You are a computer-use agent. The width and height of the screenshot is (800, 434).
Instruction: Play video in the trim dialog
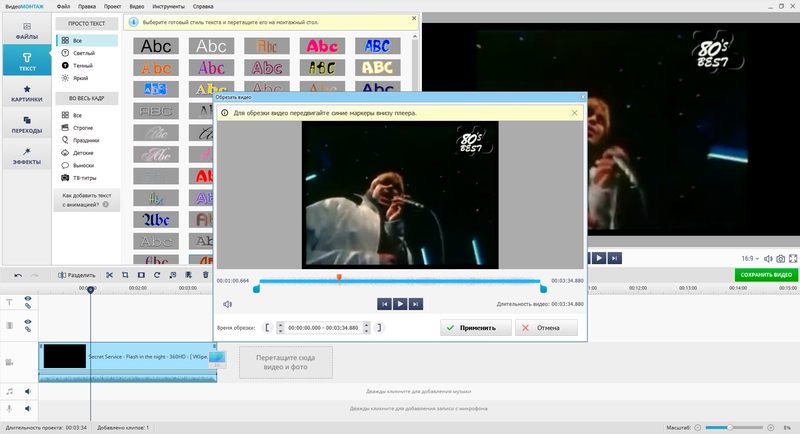pyautogui.click(x=400, y=304)
